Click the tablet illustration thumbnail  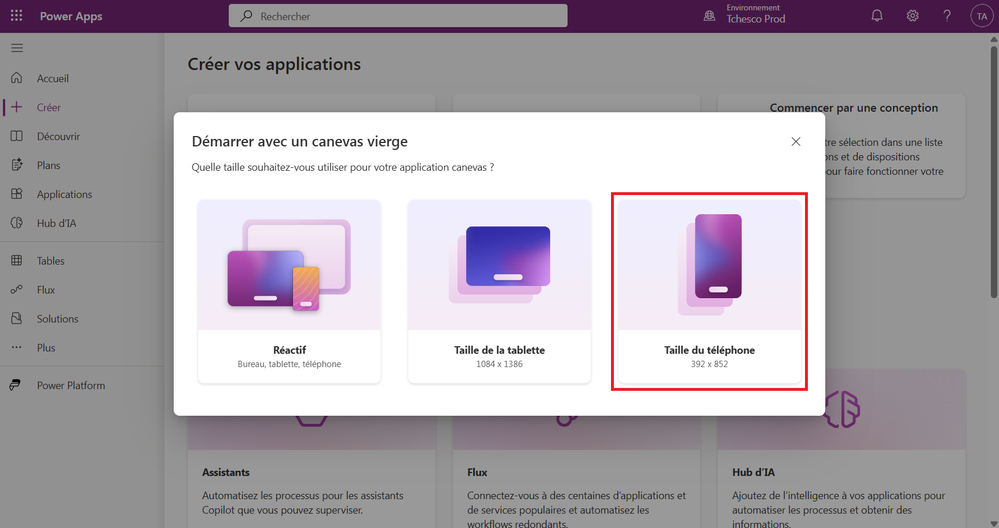click(x=500, y=264)
